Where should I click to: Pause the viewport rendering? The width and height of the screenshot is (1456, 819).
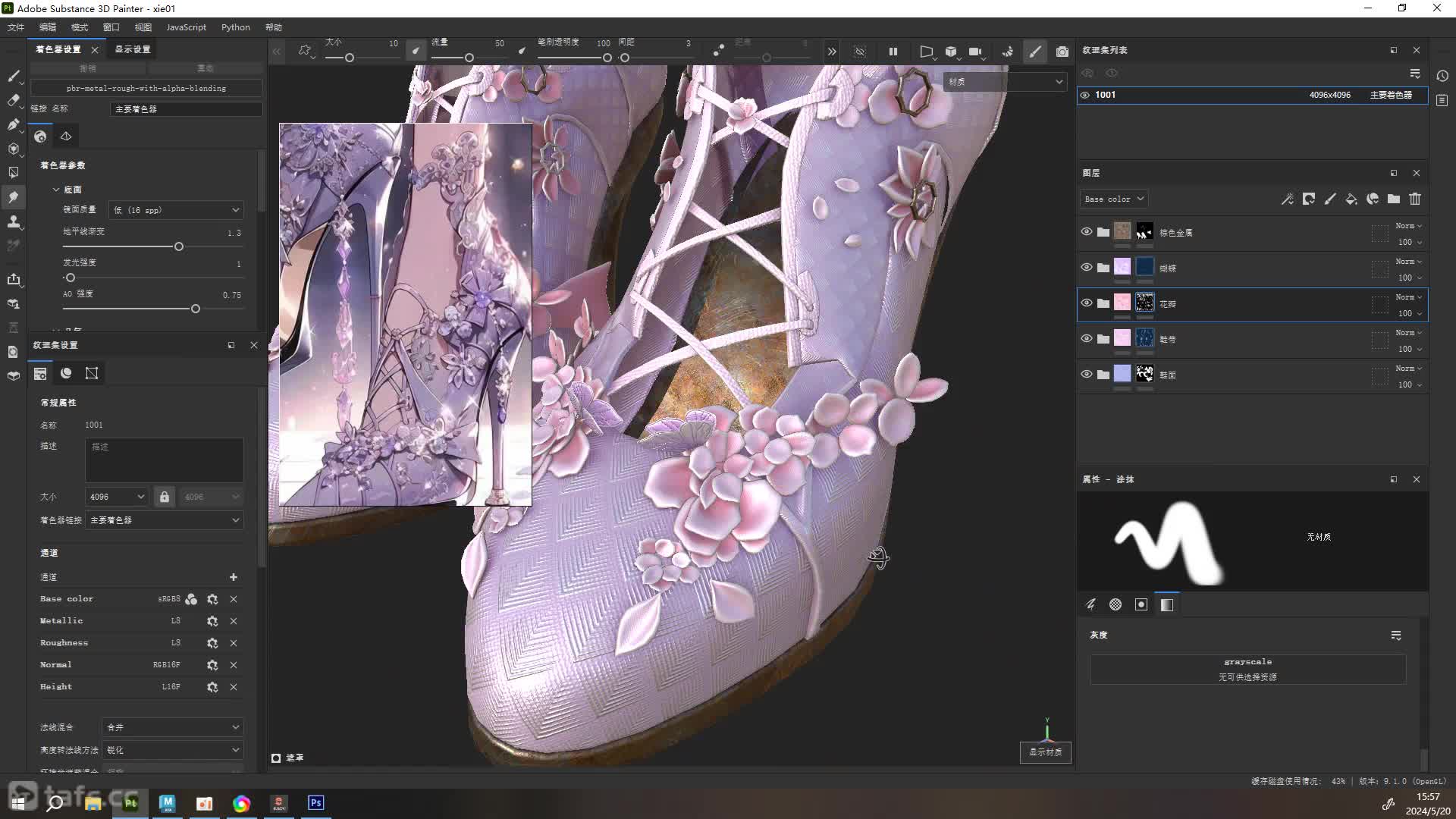point(893,52)
